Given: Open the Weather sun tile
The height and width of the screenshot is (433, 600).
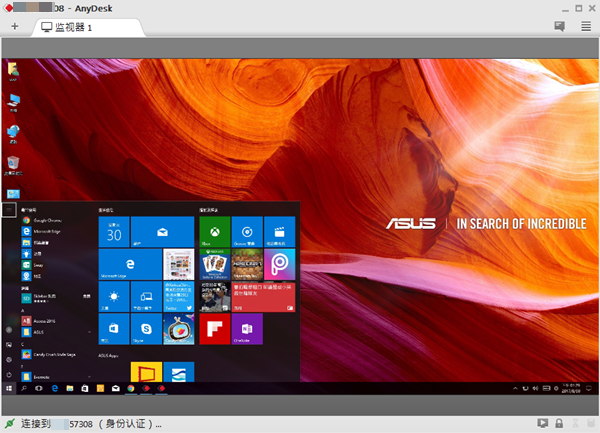Looking at the screenshot, I should coord(114,296).
